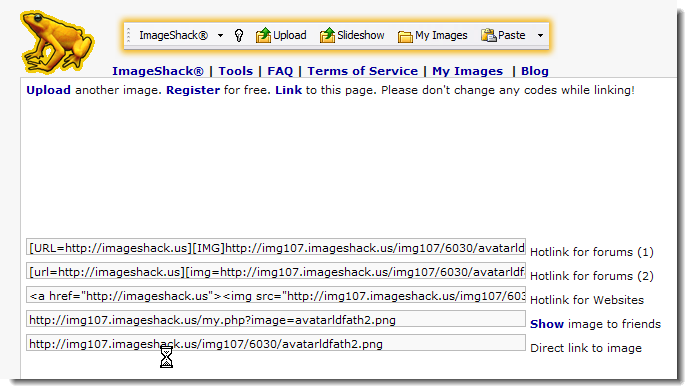Open Terms of Service link
The image size is (685, 387).
pyautogui.click(x=362, y=71)
